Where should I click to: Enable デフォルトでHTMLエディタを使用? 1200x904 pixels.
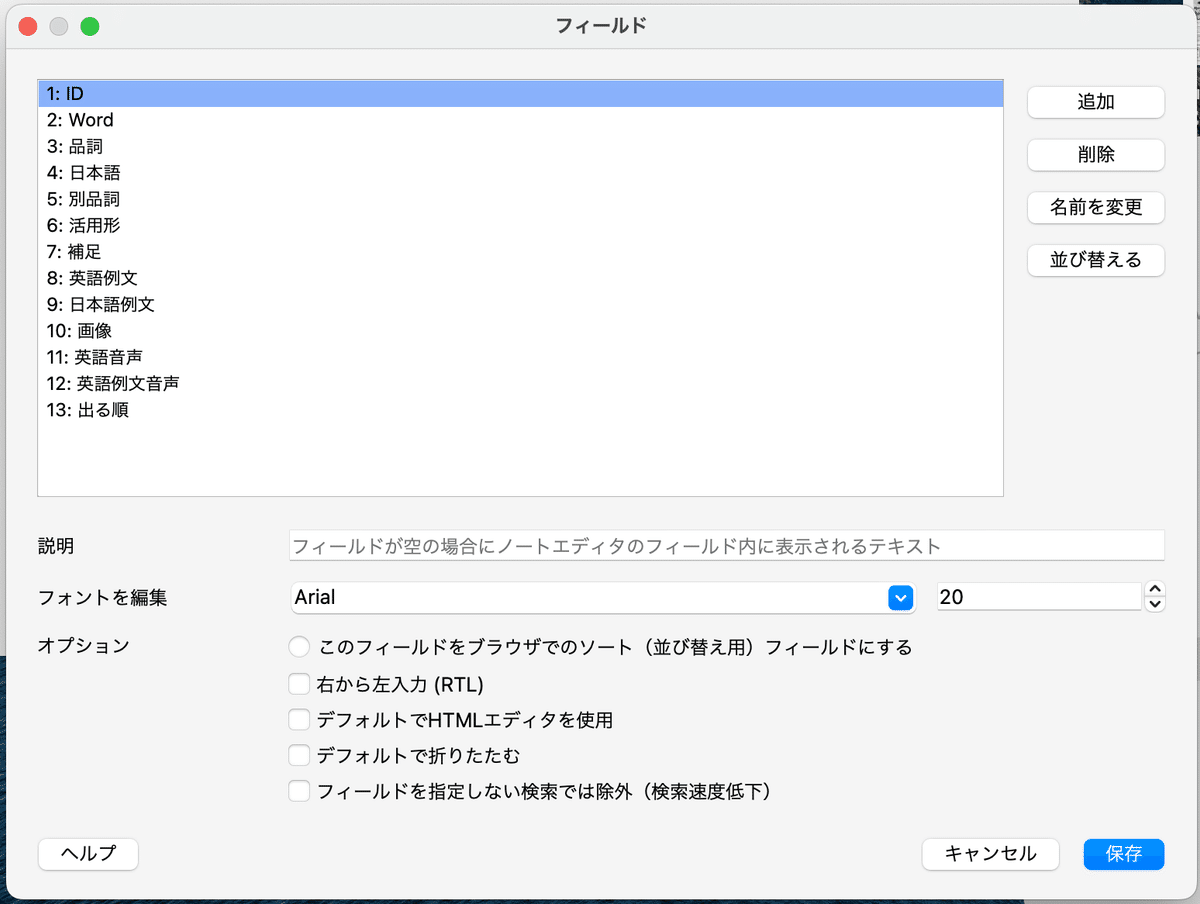pos(299,719)
